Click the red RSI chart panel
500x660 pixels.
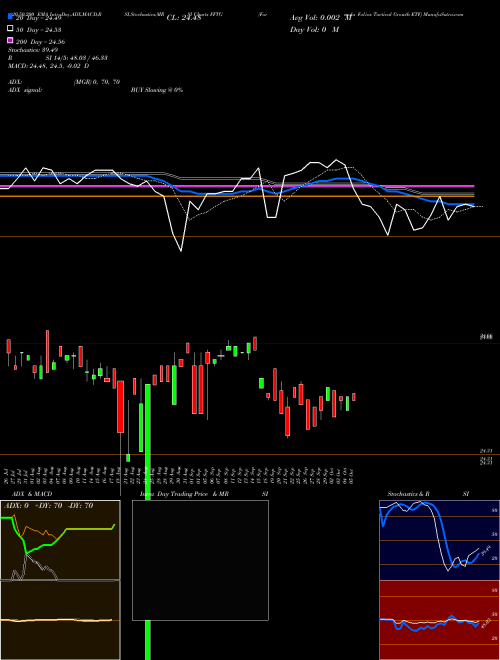[439, 620]
